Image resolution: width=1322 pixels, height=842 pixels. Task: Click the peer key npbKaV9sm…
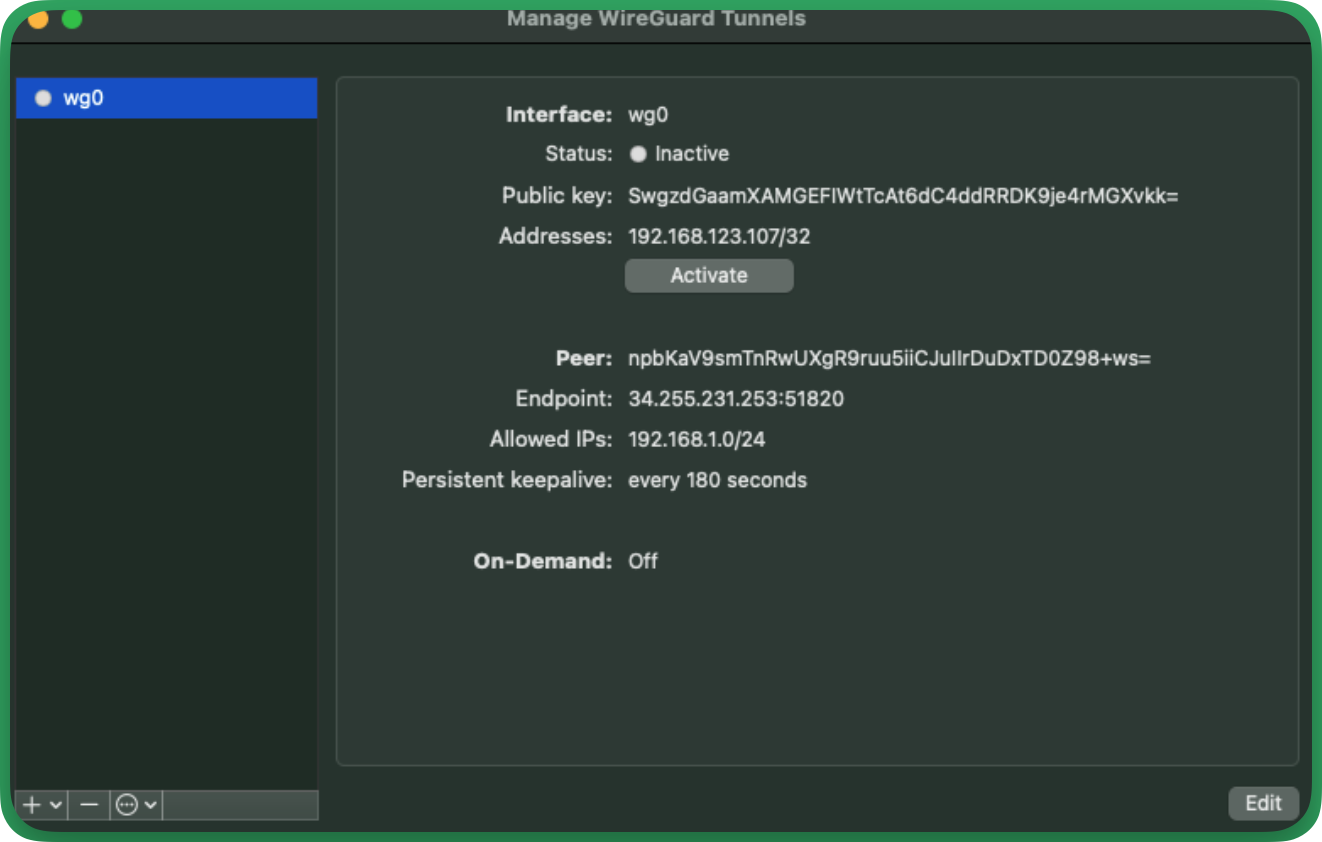pos(889,358)
